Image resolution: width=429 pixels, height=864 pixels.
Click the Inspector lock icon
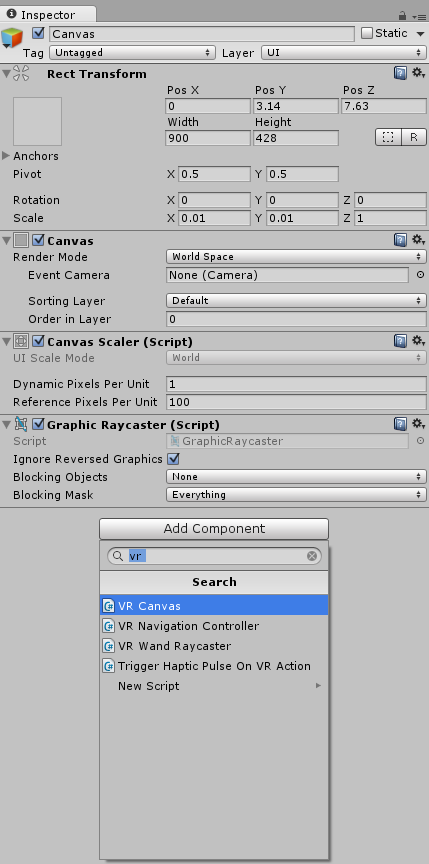[x=403, y=15]
